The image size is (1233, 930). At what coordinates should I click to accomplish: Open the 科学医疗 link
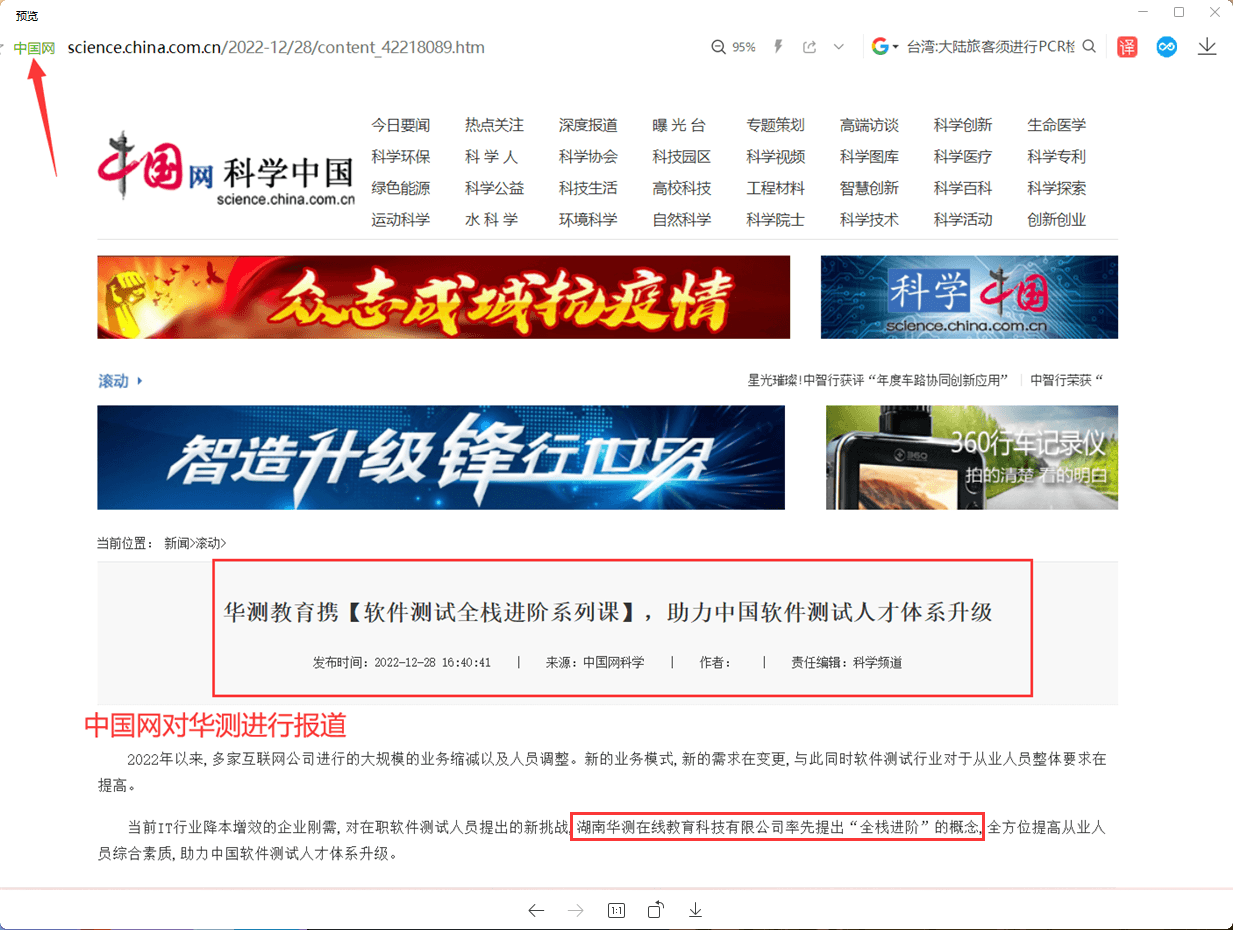coord(963,157)
